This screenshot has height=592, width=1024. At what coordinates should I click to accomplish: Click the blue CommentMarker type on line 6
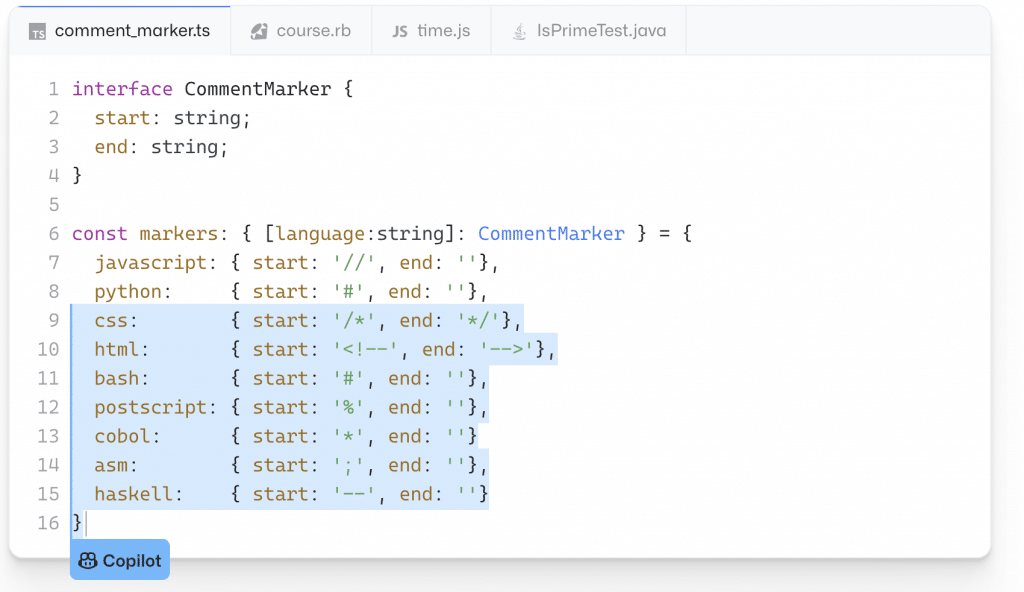click(551, 234)
